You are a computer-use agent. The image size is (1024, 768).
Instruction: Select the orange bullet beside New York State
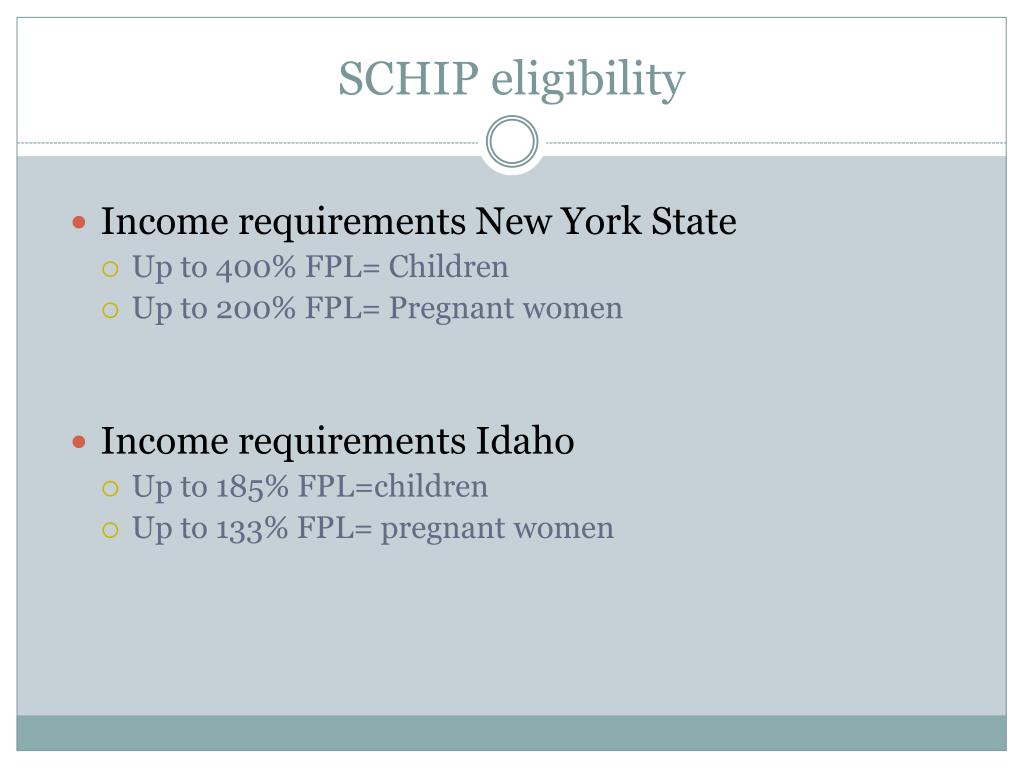(x=79, y=223)
